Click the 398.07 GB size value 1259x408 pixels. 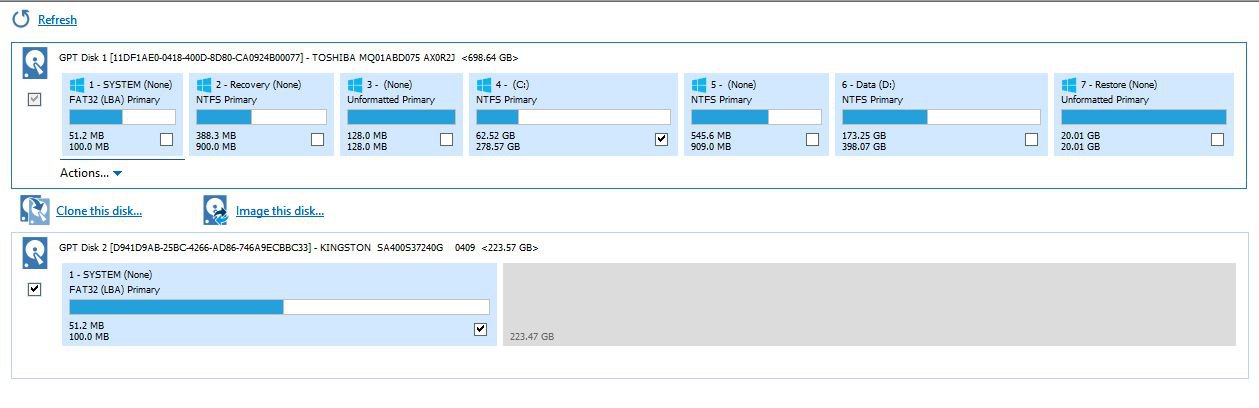click(864, 147)
